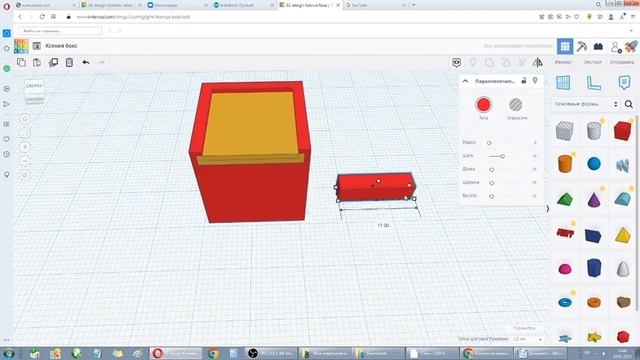Open Google Chrome from the taskbar
This screenshot has width=640, height=360.
(213, 353)
